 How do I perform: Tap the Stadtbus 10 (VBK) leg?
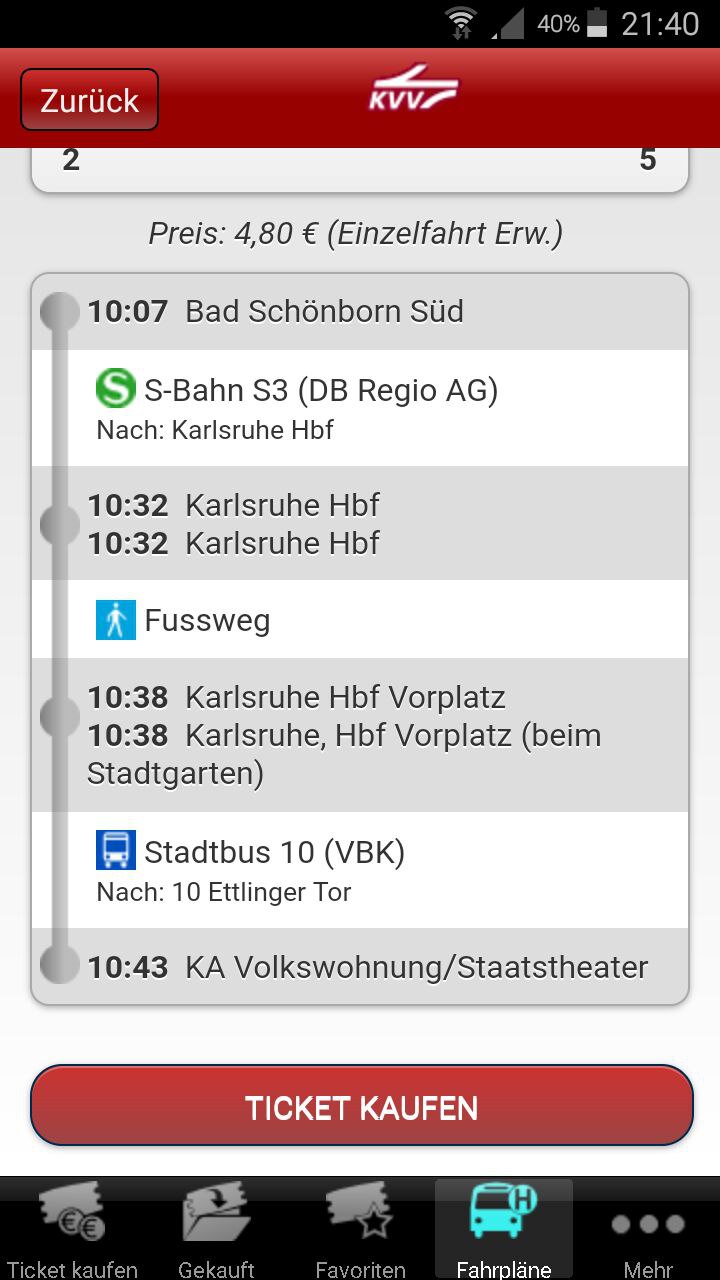click(x=360, y=869)
